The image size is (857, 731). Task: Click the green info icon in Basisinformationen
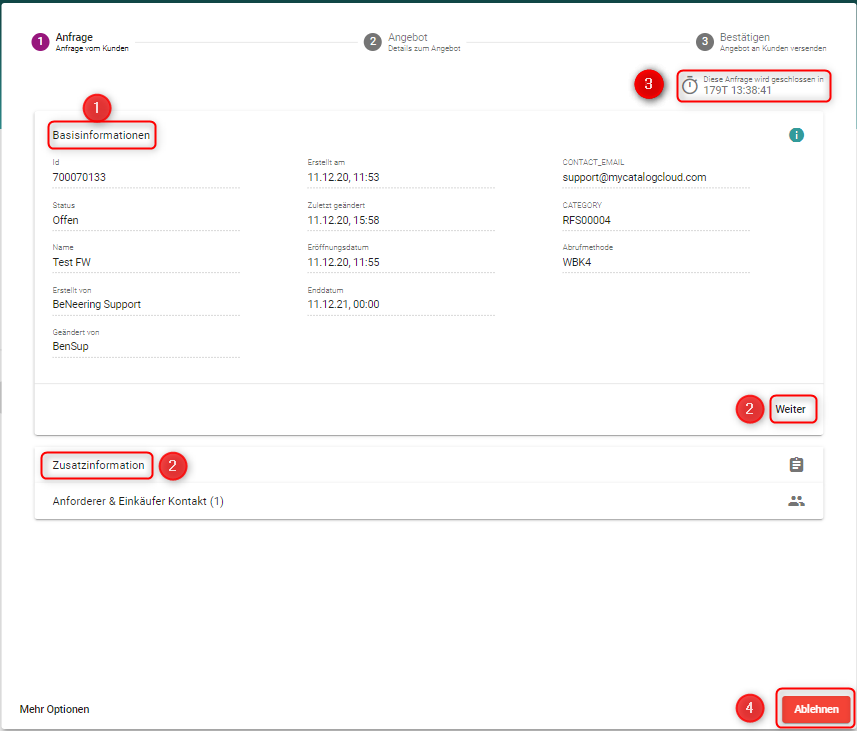(x=796, y=135)
